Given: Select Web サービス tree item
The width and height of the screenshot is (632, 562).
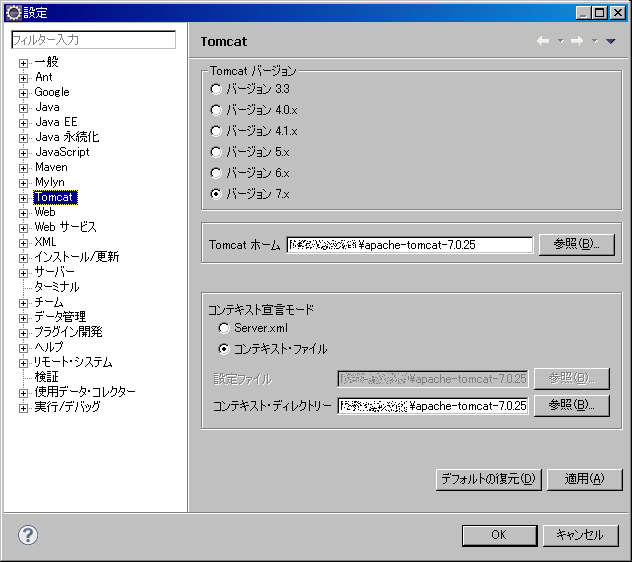Looking at the screenshot, I should pos(65,227).
